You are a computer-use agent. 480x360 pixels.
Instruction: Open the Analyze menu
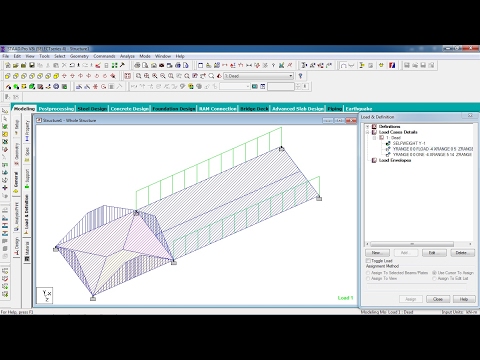[127, 56]
